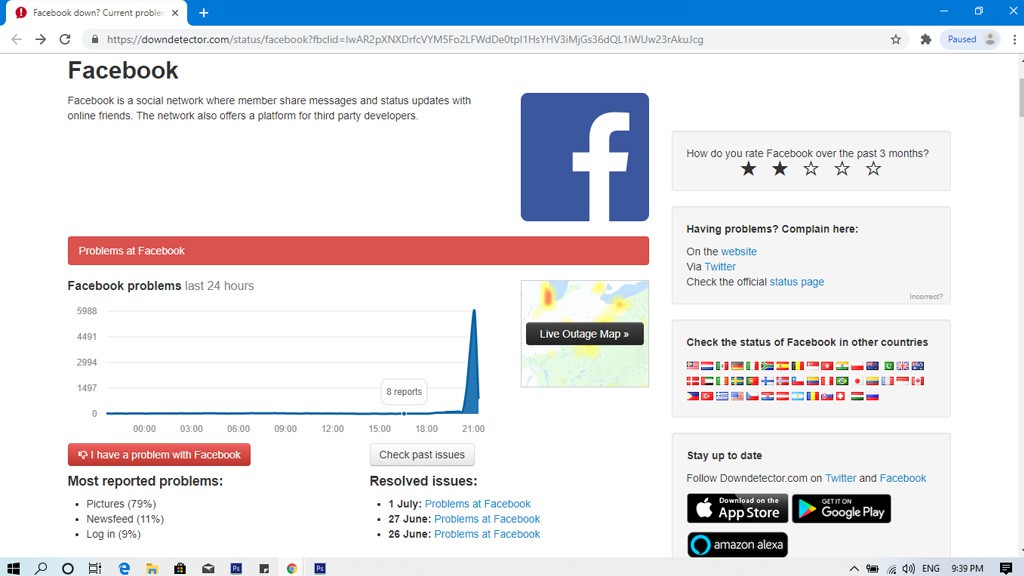Open the Live Outage Map
1024x576 pixels.
click(x=584, y=334)
